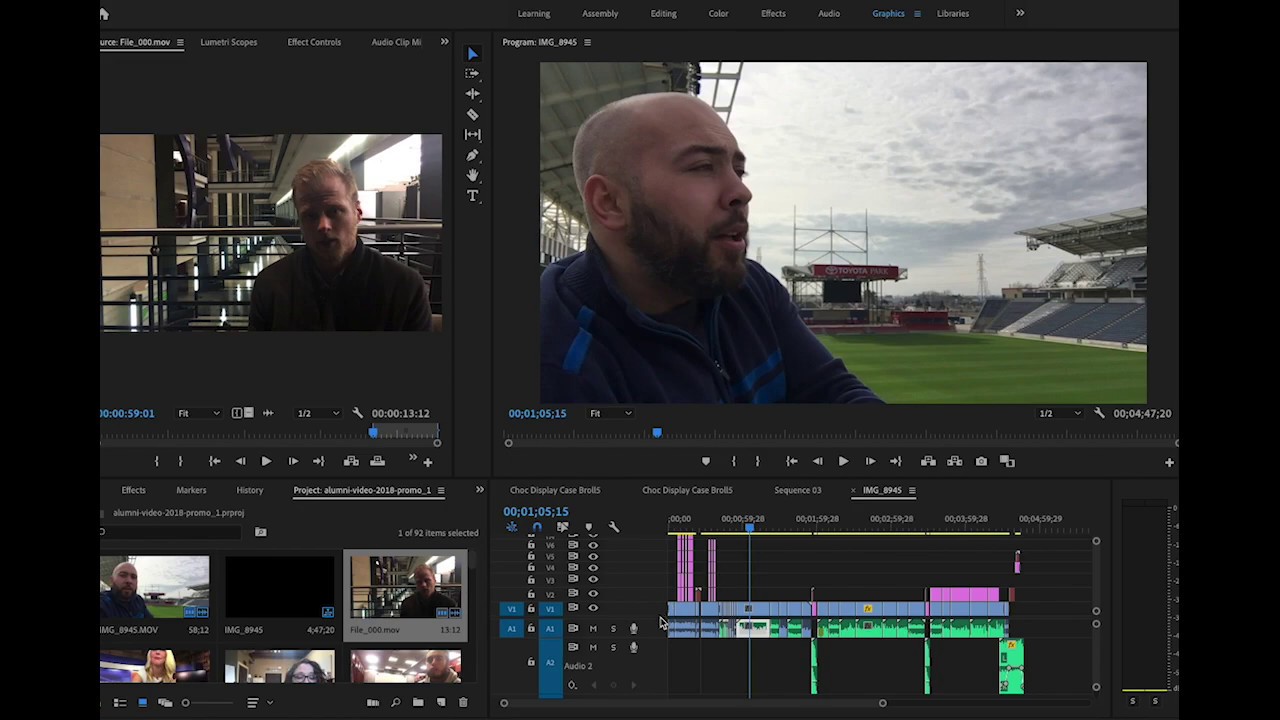Mute audio track A1
This screenshot has height=720, width=1280.
(x=593, y=628)
